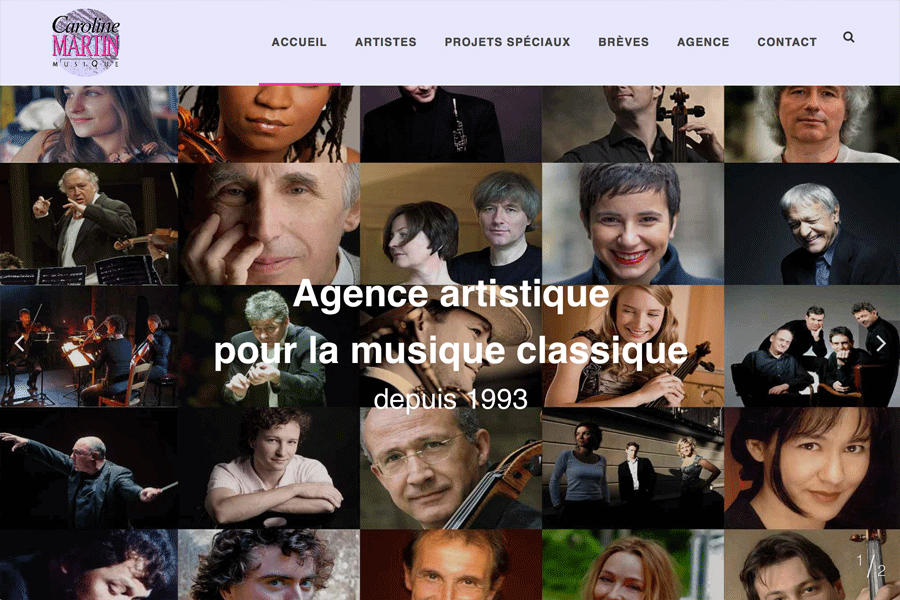The height and width of the screenshot is (600, 900).
Task: Open the Contact page link
Action: [x=787, y=42]
